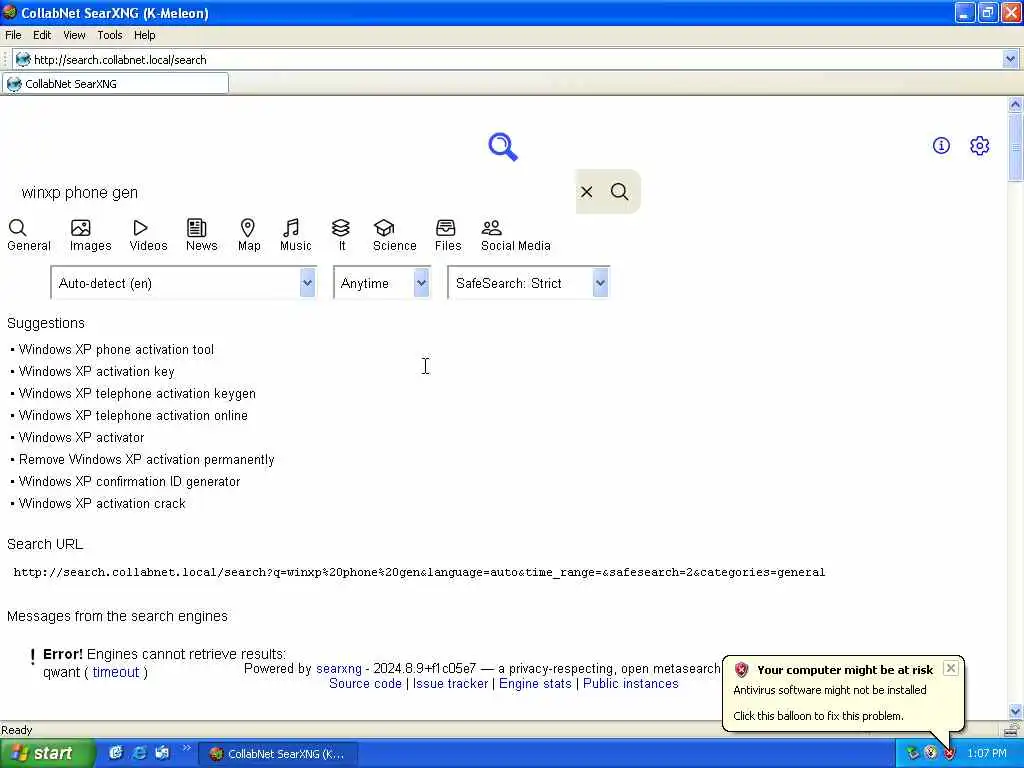Open the Music category

click(295, 235)
